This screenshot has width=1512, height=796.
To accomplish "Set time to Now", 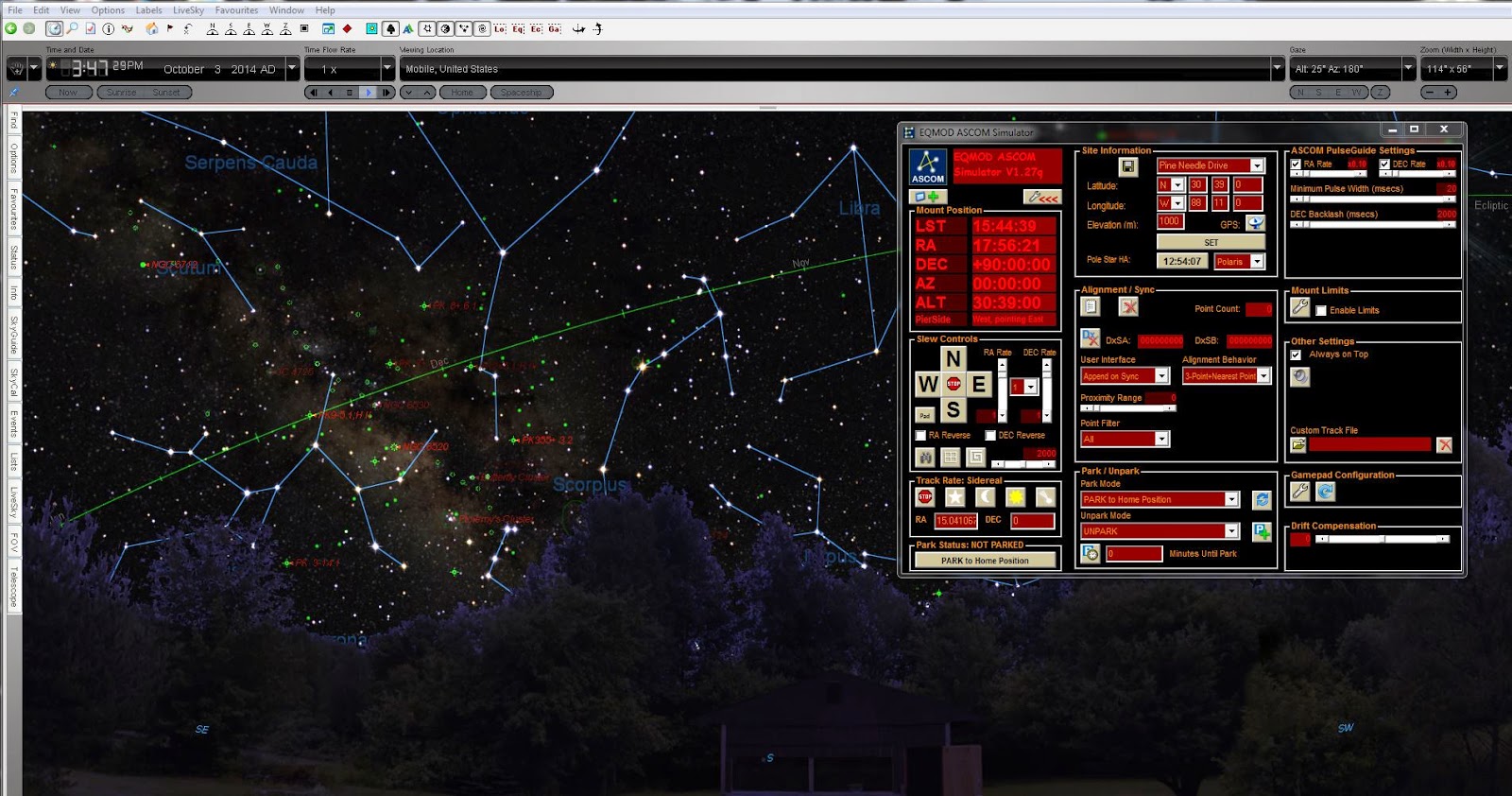I will (x=68, y=93).
